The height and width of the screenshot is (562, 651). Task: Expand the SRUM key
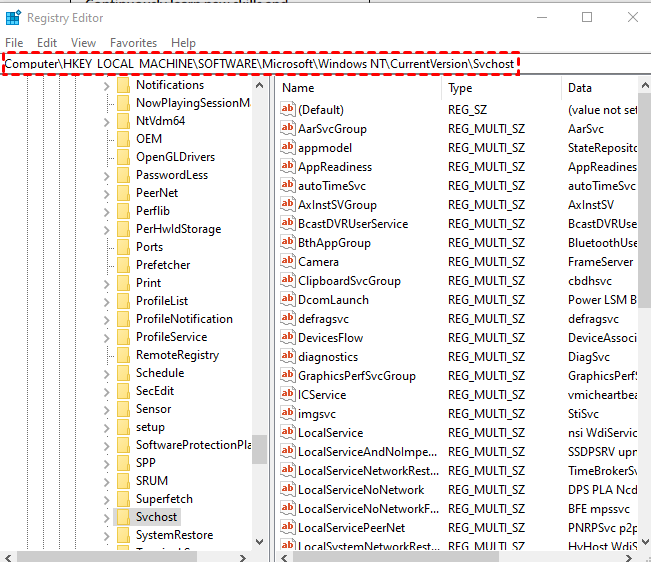tap(107, 482)
